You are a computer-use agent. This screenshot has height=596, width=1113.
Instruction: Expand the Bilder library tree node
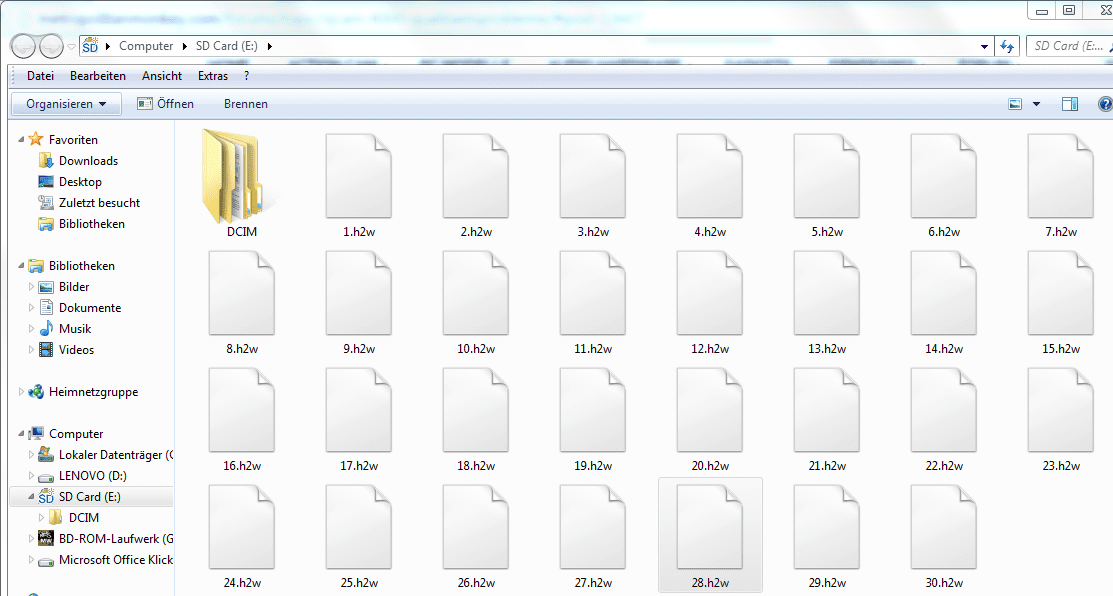click(31, 287)
